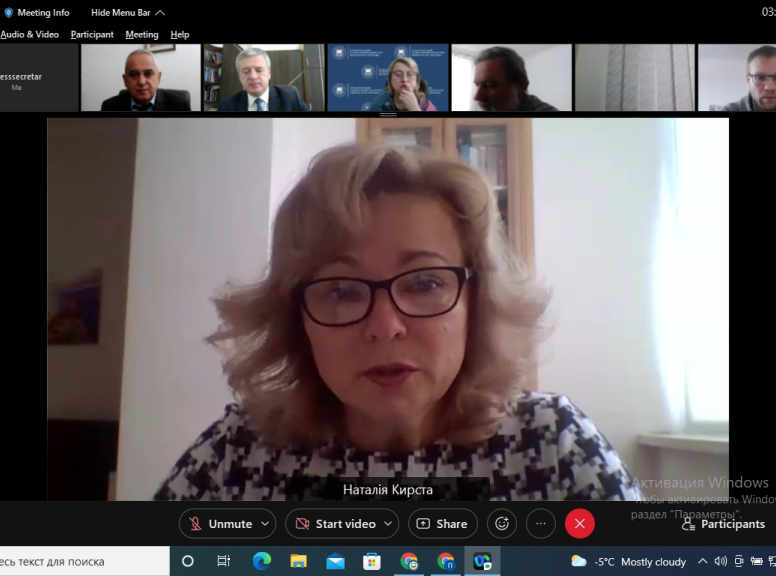Click the Webex app taskbar icon
The width and height of the screenshot is (776, 576).
[482, 561]
